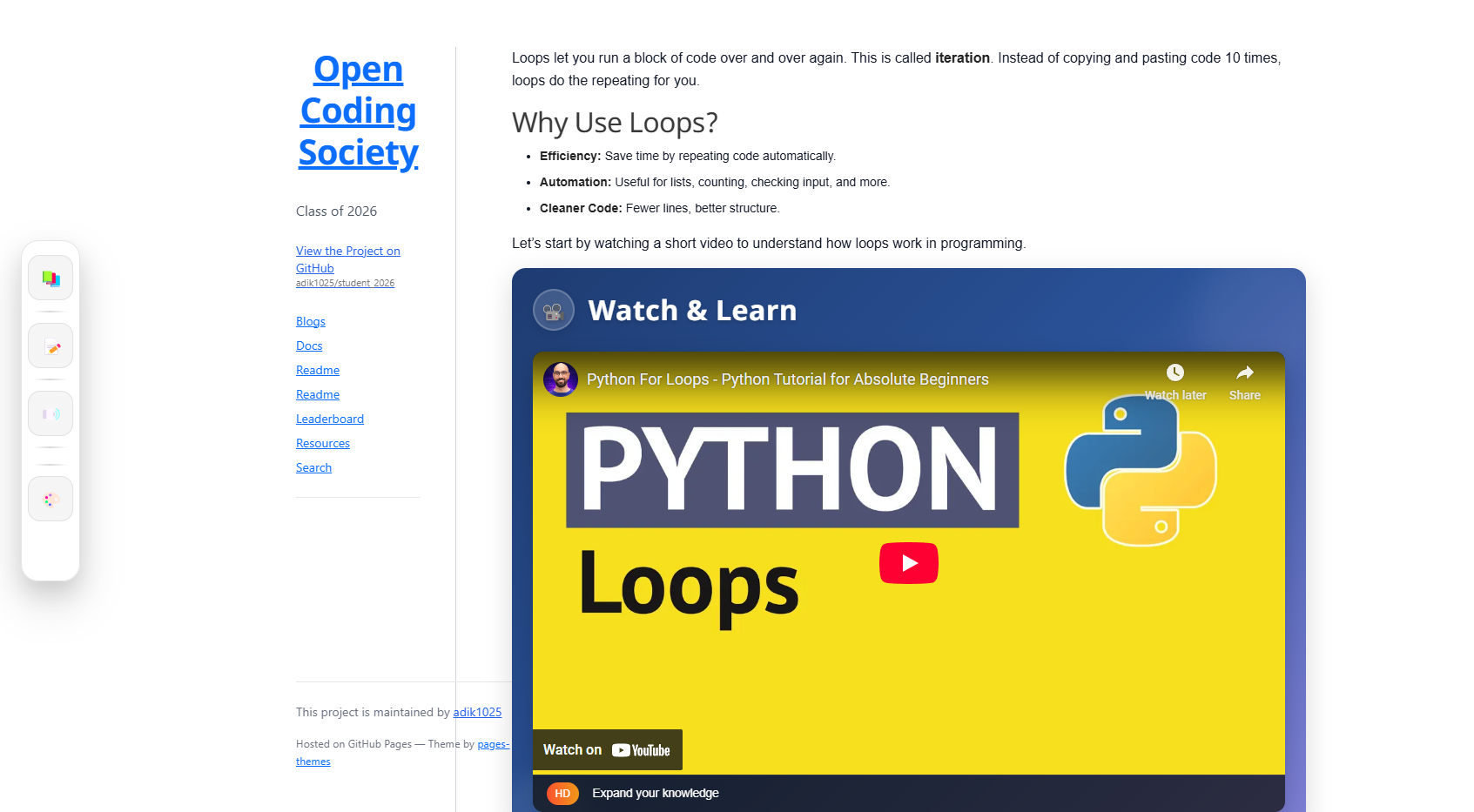Click the 'Efficiency:' bullet text
The width and height of the screenshot is (1474, 812).
pos(570,156)
